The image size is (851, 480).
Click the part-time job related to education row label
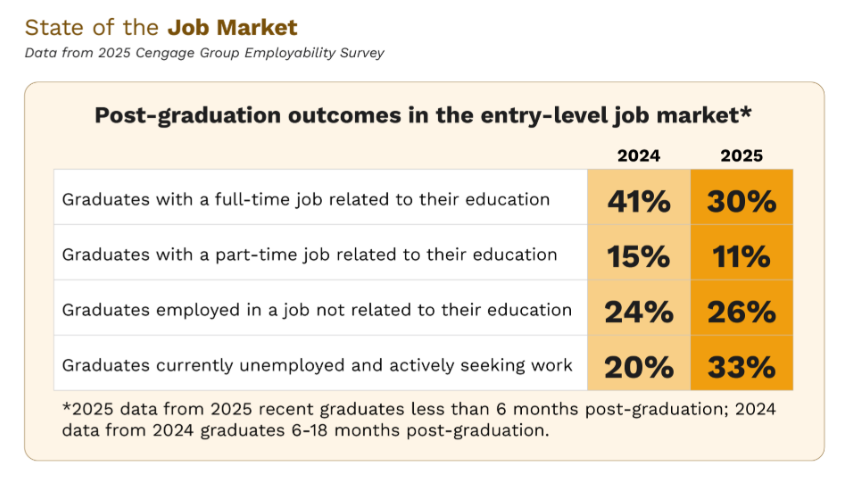309,254
